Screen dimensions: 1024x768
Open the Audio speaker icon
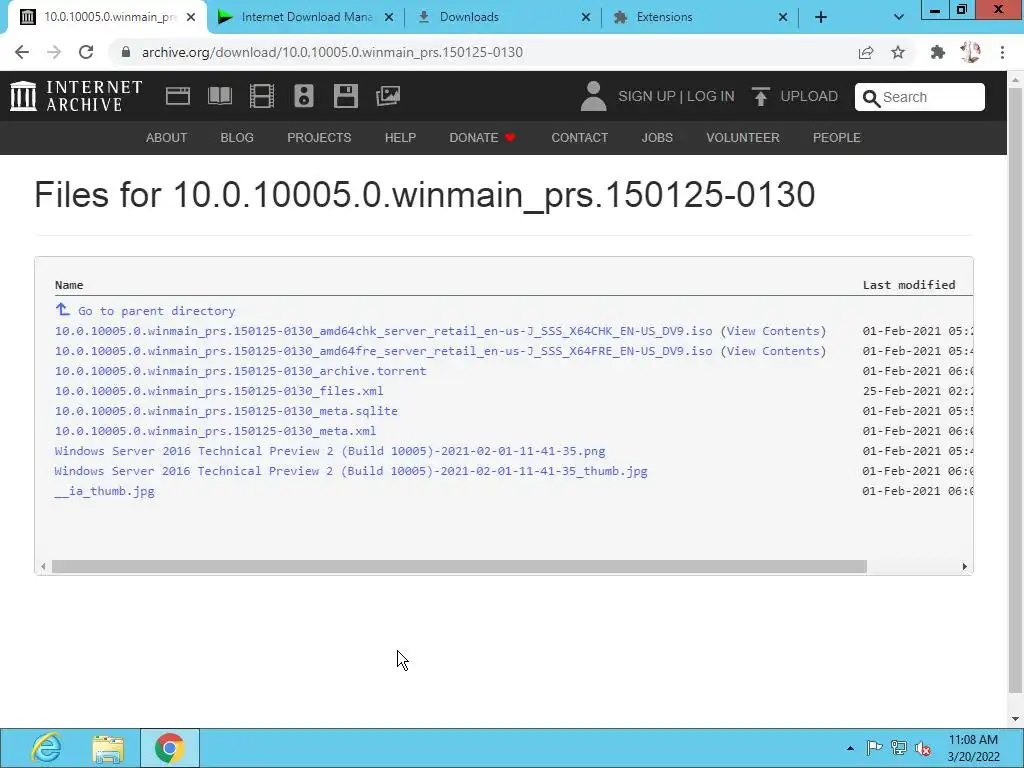point(304,96)
